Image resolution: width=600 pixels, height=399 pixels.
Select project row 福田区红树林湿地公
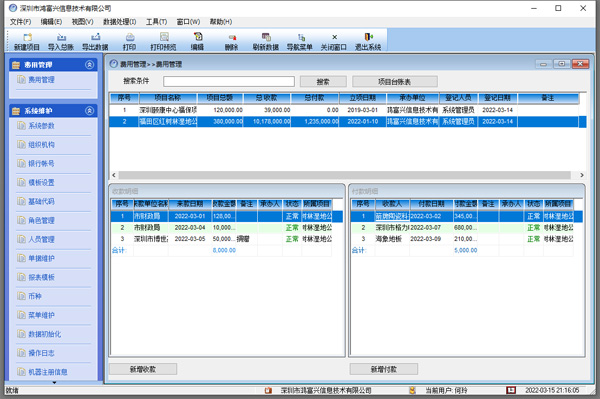pyautogui.click(x=347, y=122)
